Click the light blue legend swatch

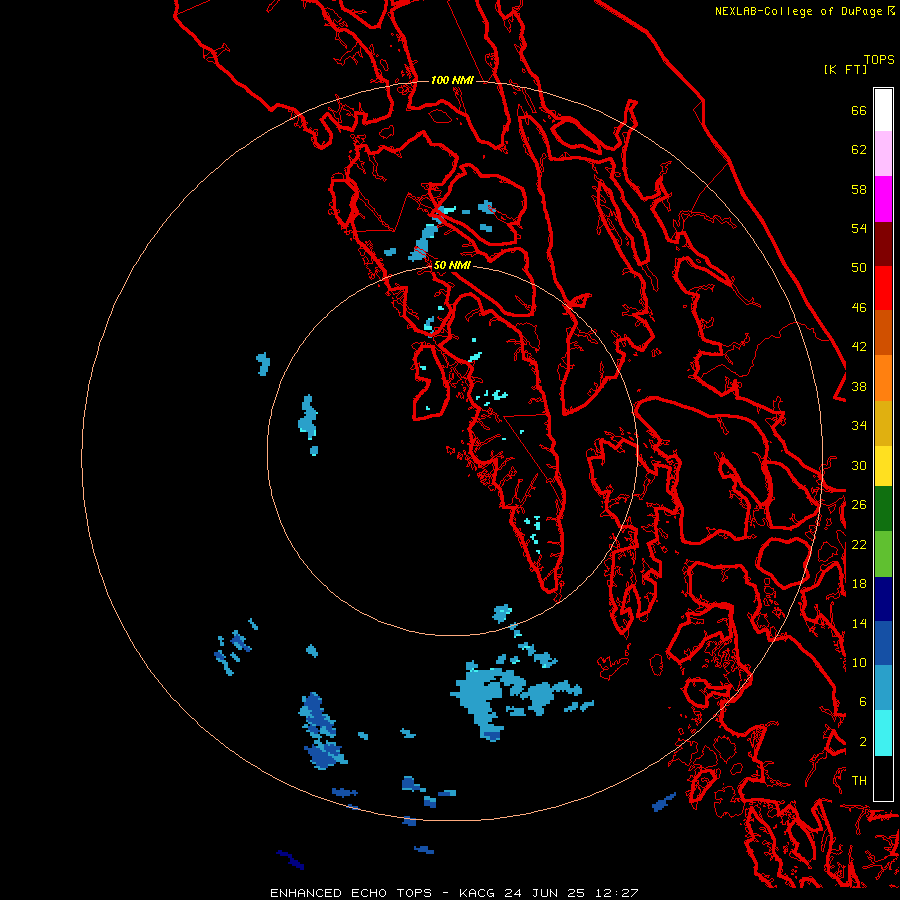click(x=883, y=688)
